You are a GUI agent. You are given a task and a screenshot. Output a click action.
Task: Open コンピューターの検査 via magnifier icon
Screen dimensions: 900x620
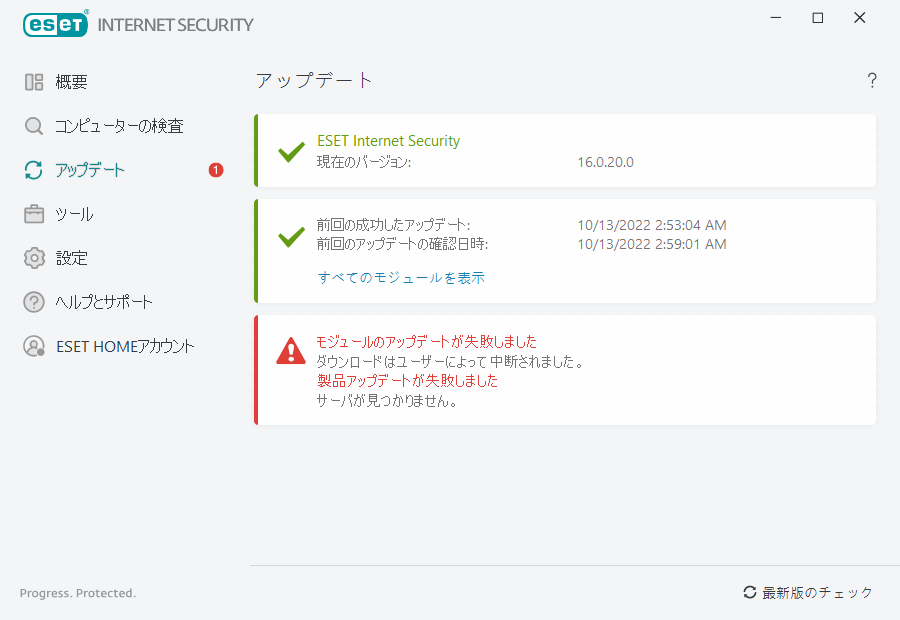click(33, 126)
